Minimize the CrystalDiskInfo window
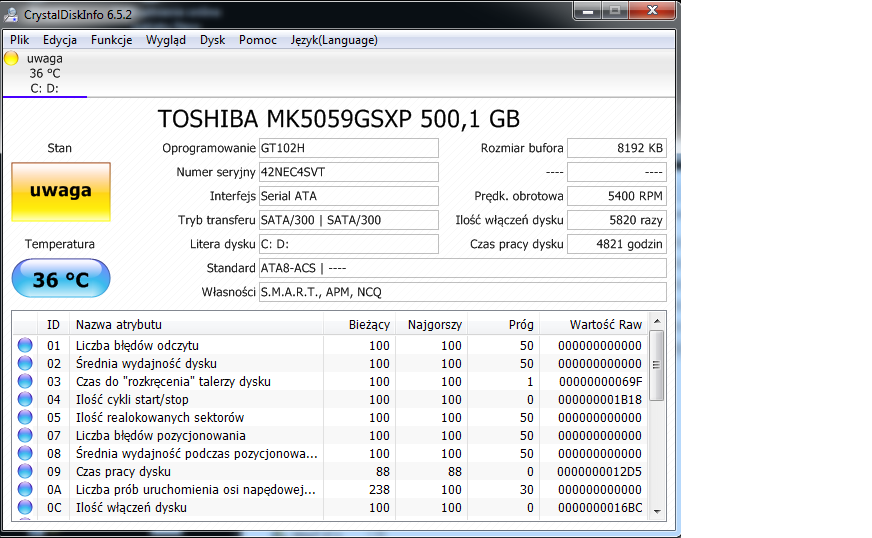 [x=588, y=11]
